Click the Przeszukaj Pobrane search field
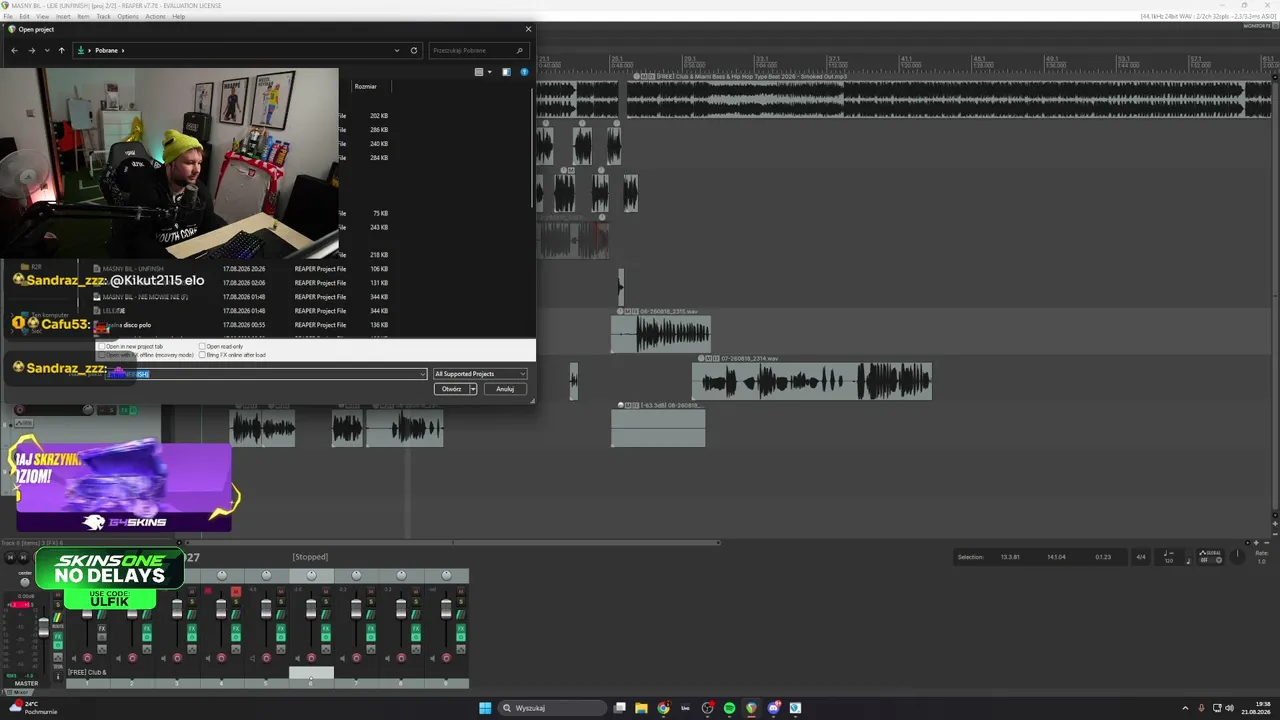Viewport: 1280px width, 720px height. pos(478,50)
